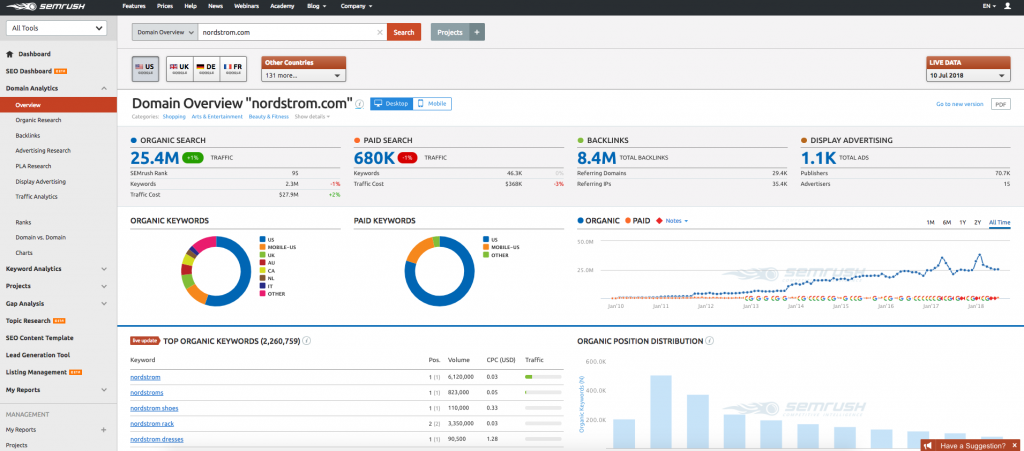Viewport: 1024px width, 451px height.
Task: Expand the Live Data date dropdown
Action: click(x=968, y=75)
